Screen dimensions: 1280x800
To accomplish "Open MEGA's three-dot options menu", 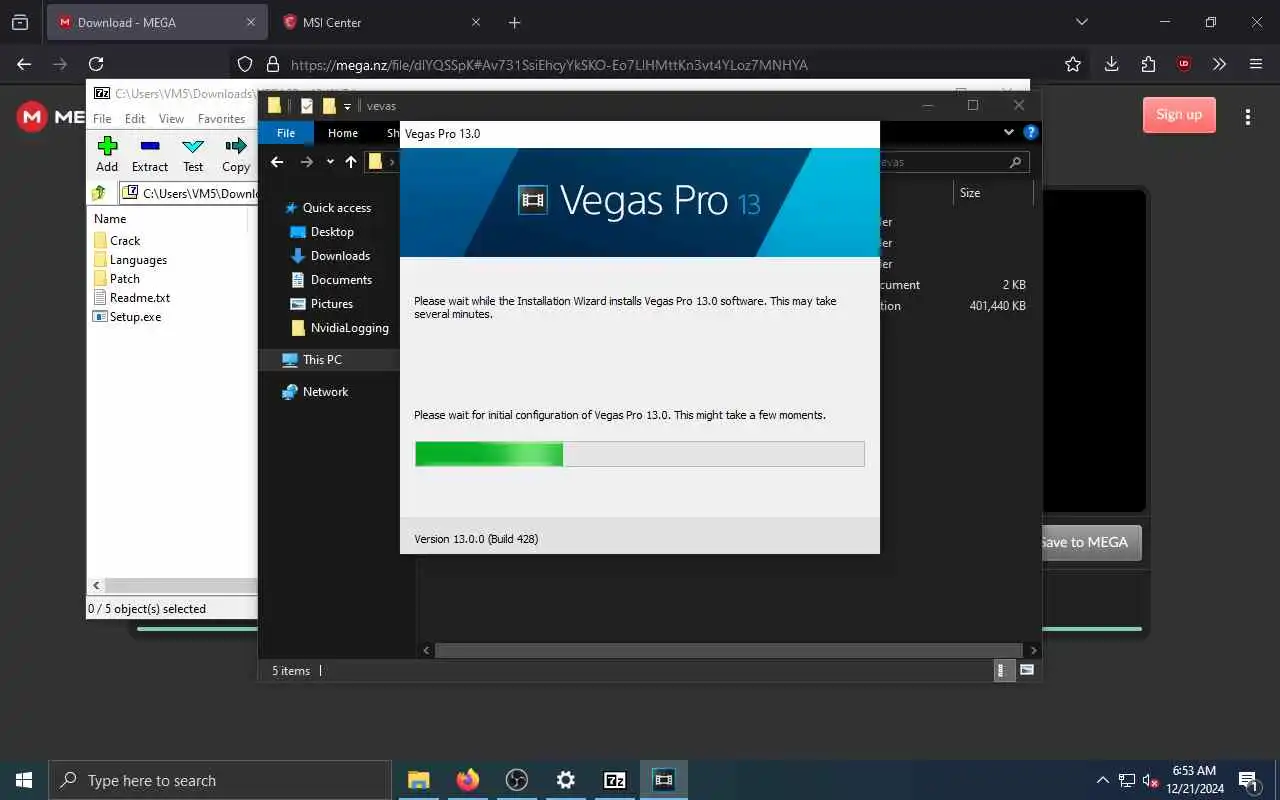I will pyautogui.click(x=1248, y=117).
